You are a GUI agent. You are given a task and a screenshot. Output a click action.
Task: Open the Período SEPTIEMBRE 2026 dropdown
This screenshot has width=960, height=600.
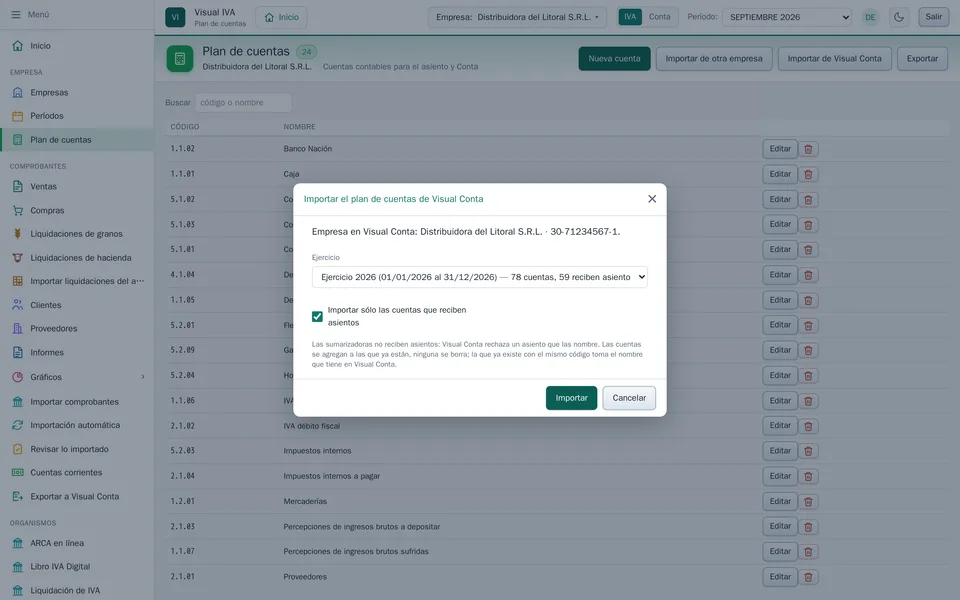click(787, 17)
